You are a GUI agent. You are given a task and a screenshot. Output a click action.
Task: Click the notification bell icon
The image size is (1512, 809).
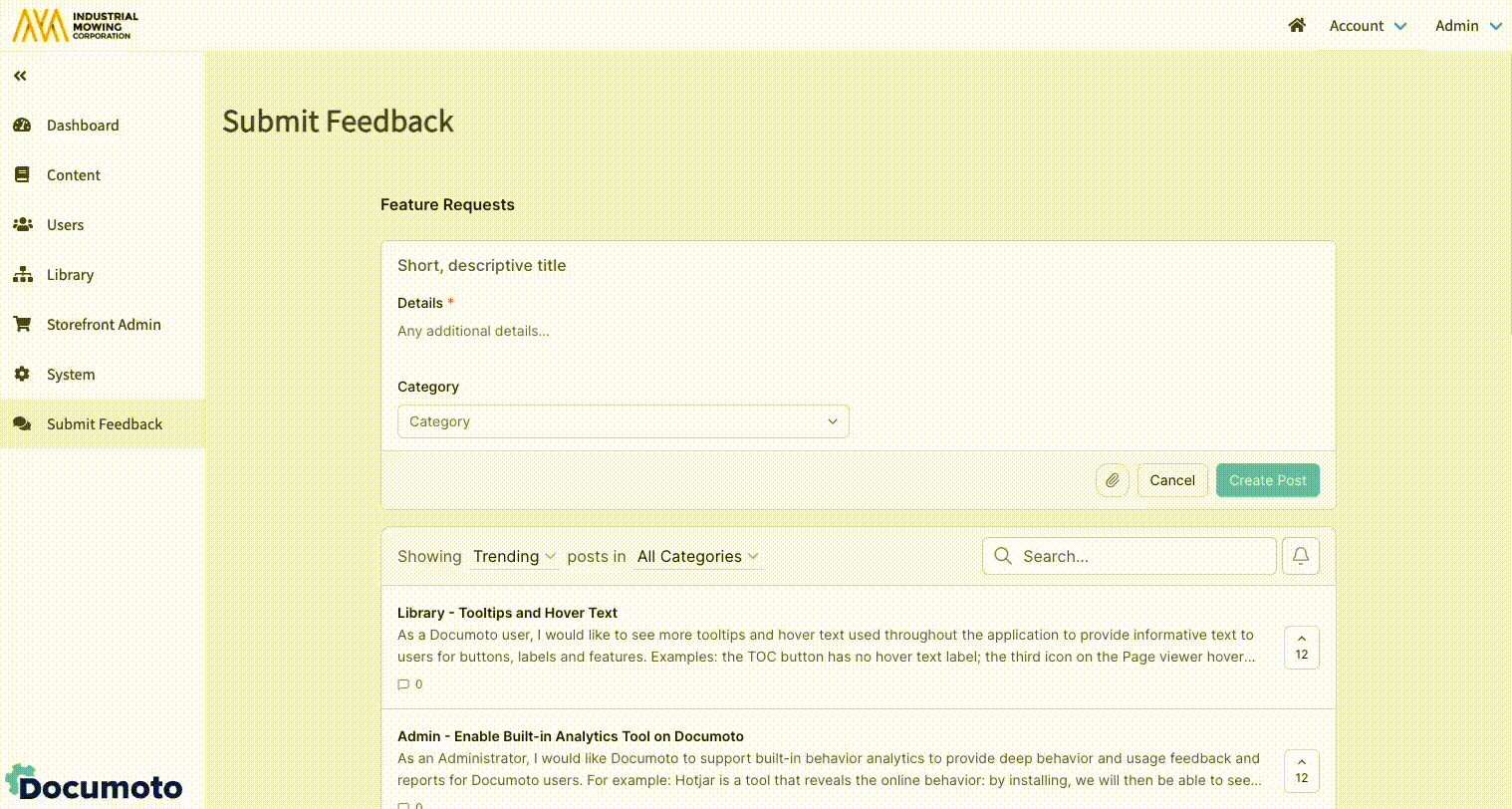1300,556
